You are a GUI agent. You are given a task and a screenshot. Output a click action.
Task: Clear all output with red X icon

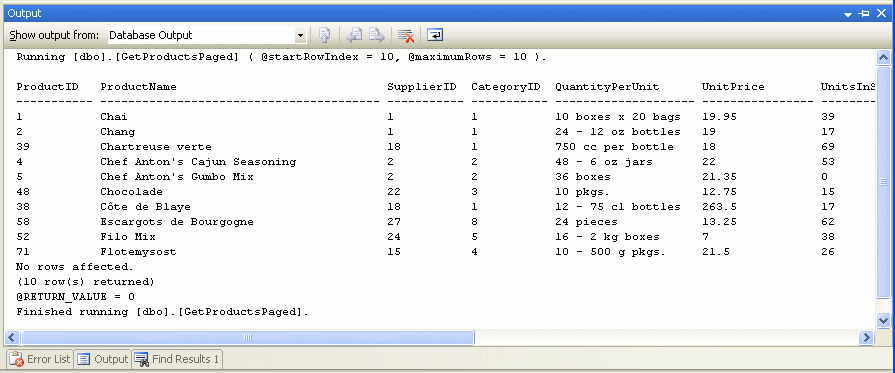[406, 35]
